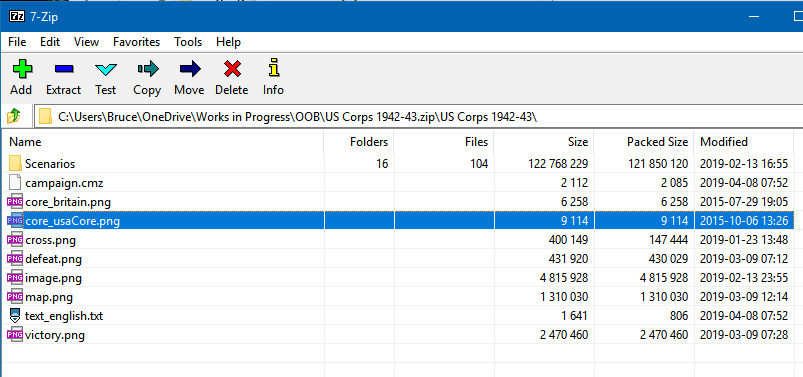Click the Move arrow icon
Screen dimensions: 803x377
tap(189, 69)
